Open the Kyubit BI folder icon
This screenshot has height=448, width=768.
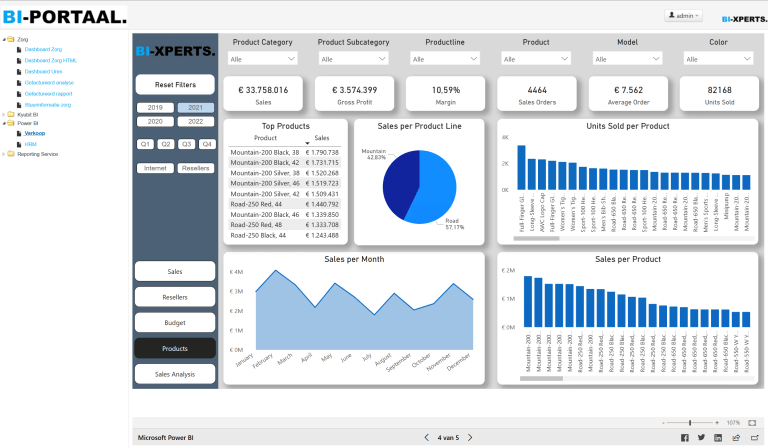tap(11, 115)
